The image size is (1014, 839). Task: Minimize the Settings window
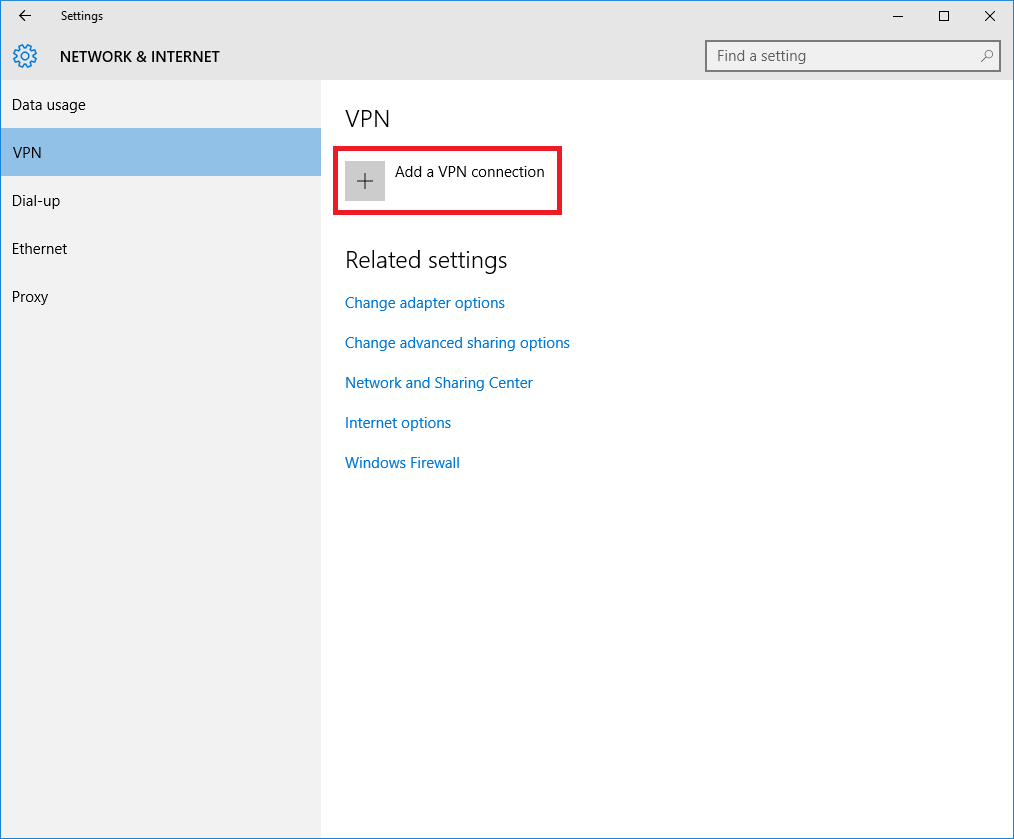(x=897, y=16)
